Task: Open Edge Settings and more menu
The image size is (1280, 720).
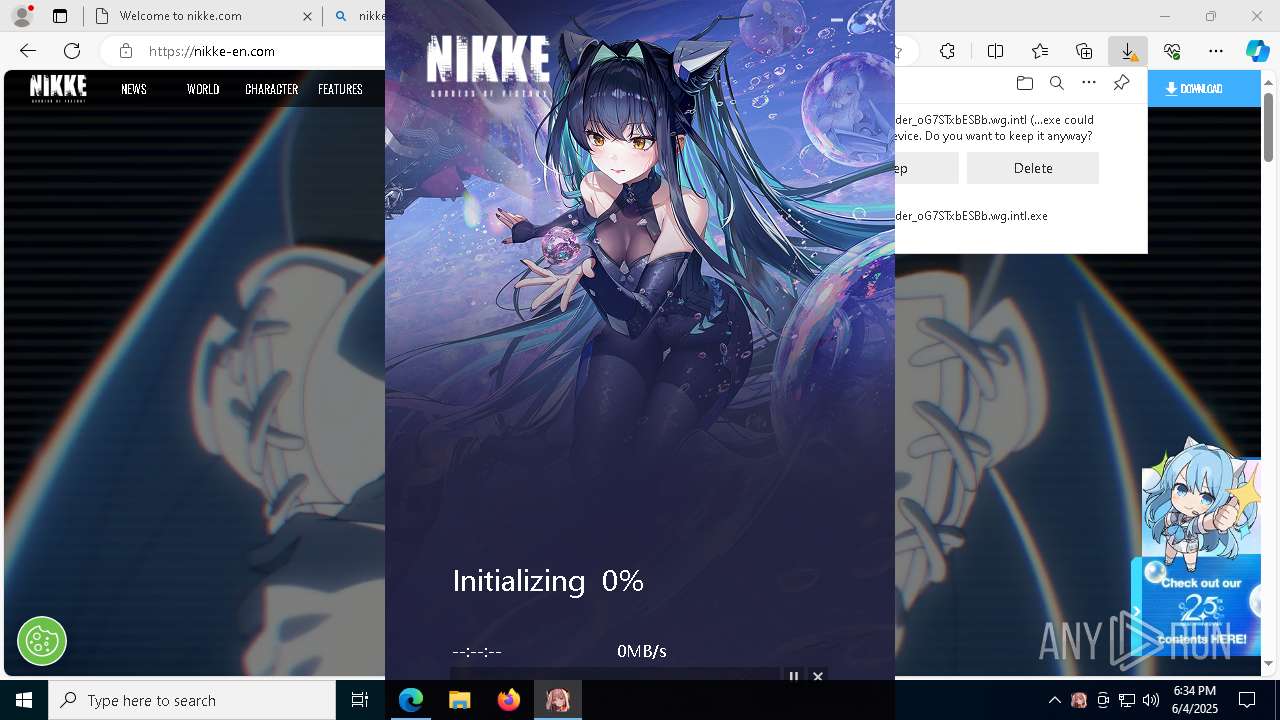Action: click(1216, 51)
